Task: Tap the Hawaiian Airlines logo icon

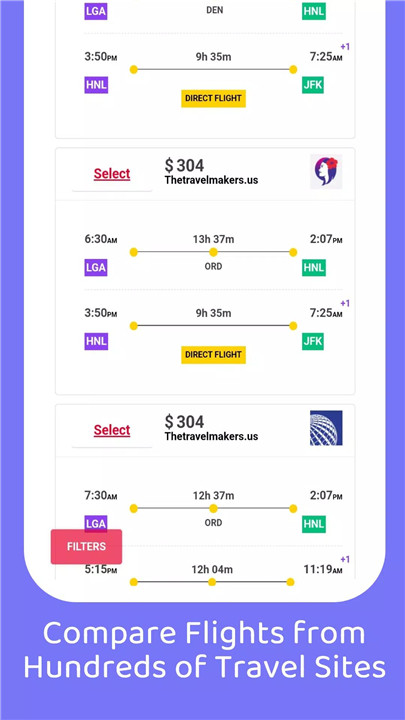Action: [326, 172]
